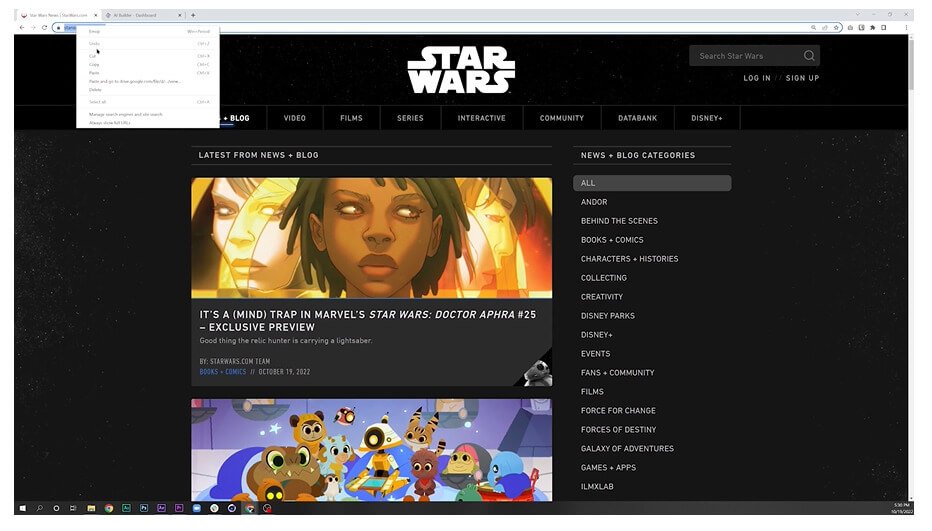
Task: Click the search magnifier icon in Star Wars search box
Action: (808, 56)
